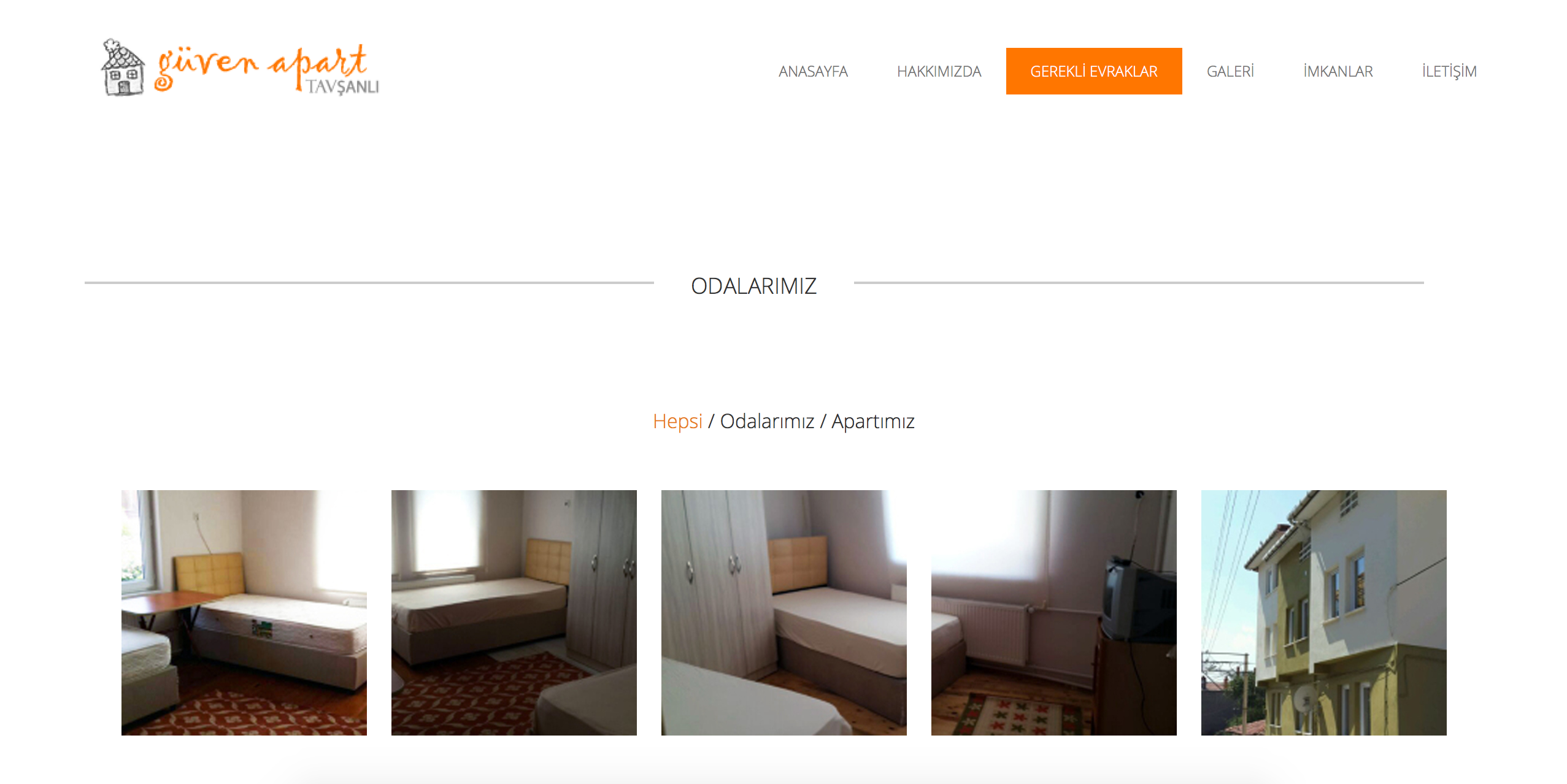Click the house drawing icon in logo

click(123, 67)
